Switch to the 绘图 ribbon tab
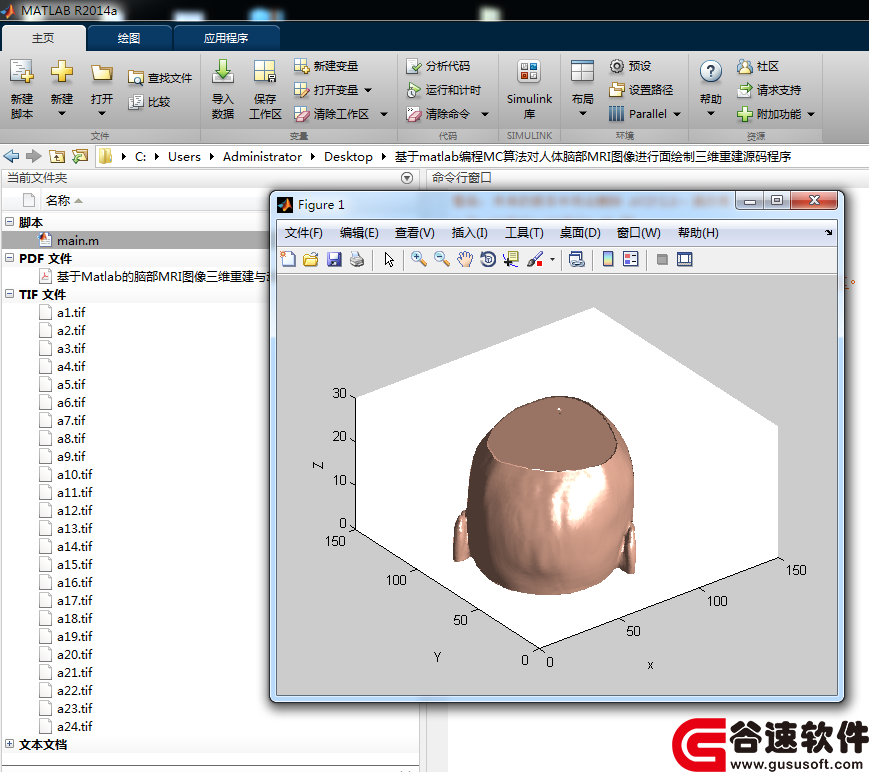 coord(129,38)
